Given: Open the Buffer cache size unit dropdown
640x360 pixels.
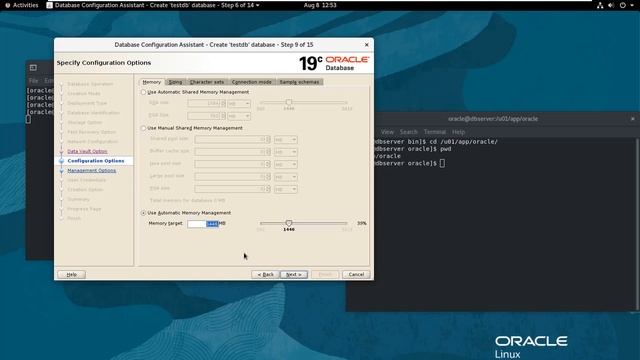Looking at the screenshot, I should pos(286,152).
